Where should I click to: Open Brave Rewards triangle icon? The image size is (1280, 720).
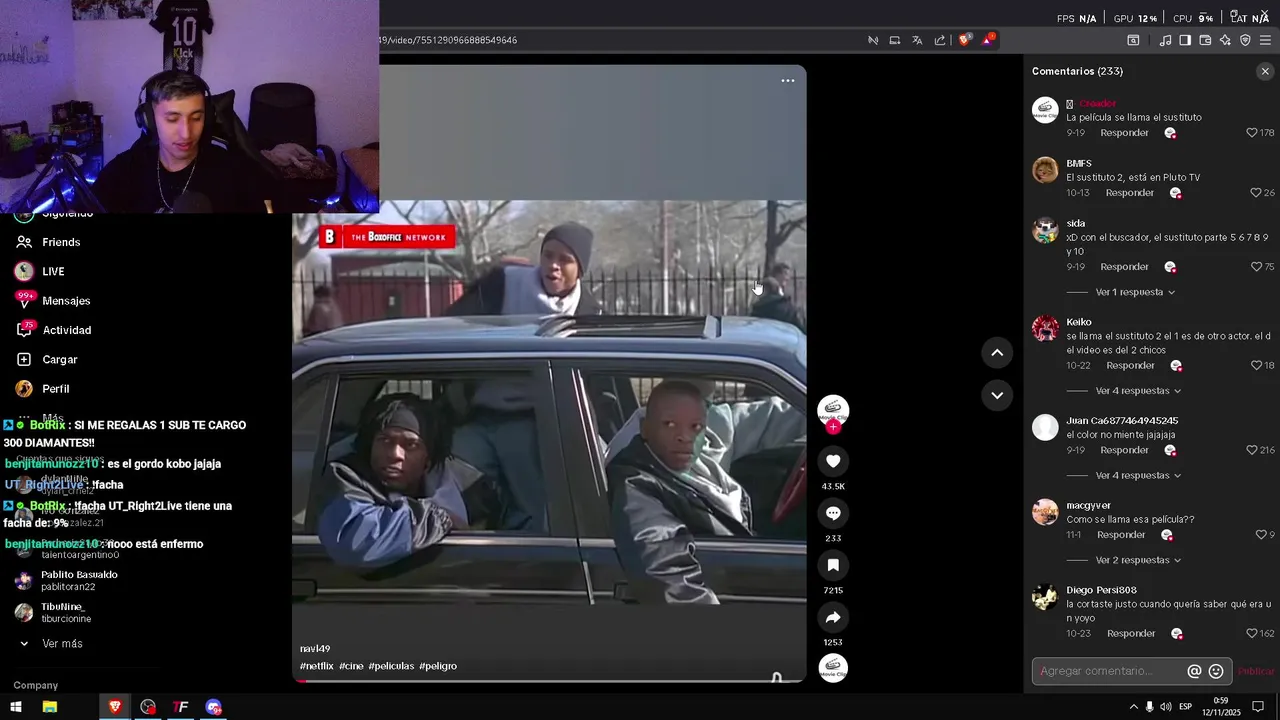[988, 40]
